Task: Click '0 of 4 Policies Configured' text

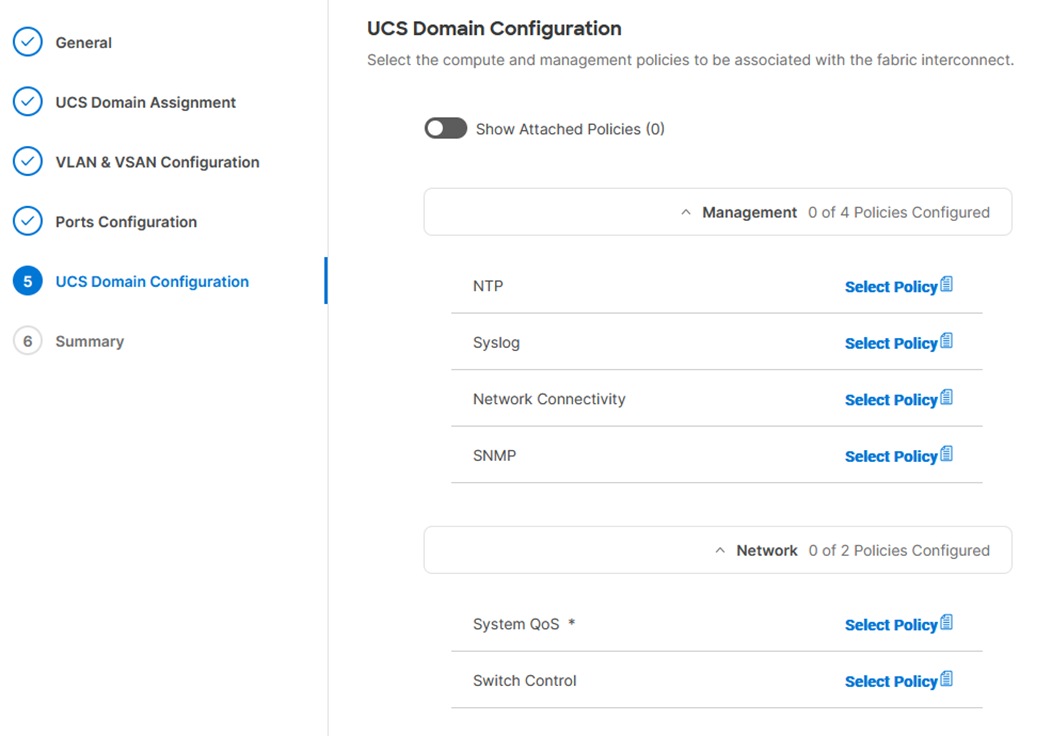Action: tap(899, 213)
